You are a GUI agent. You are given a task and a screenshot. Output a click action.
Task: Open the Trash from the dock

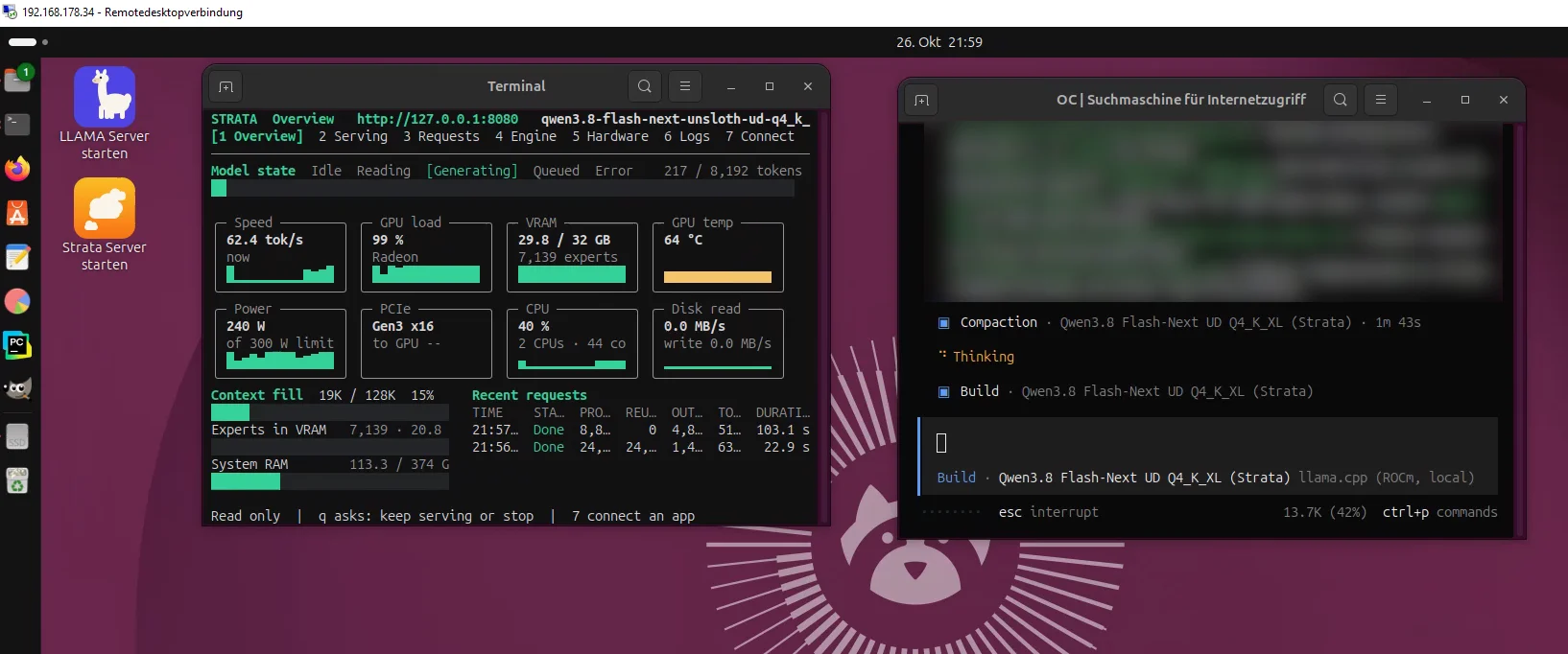click(18, 481)
